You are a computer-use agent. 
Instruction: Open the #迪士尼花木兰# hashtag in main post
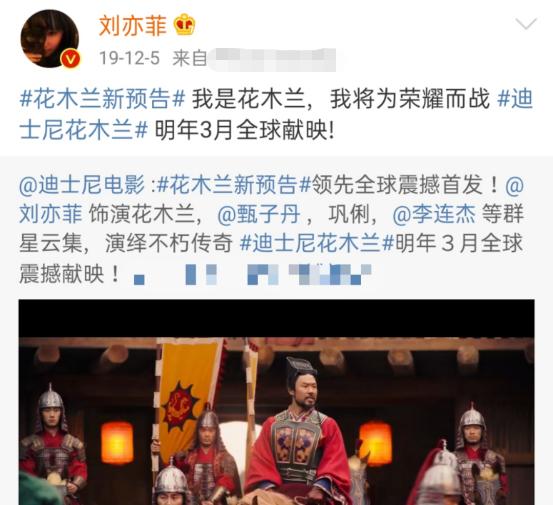pos(276,114)
